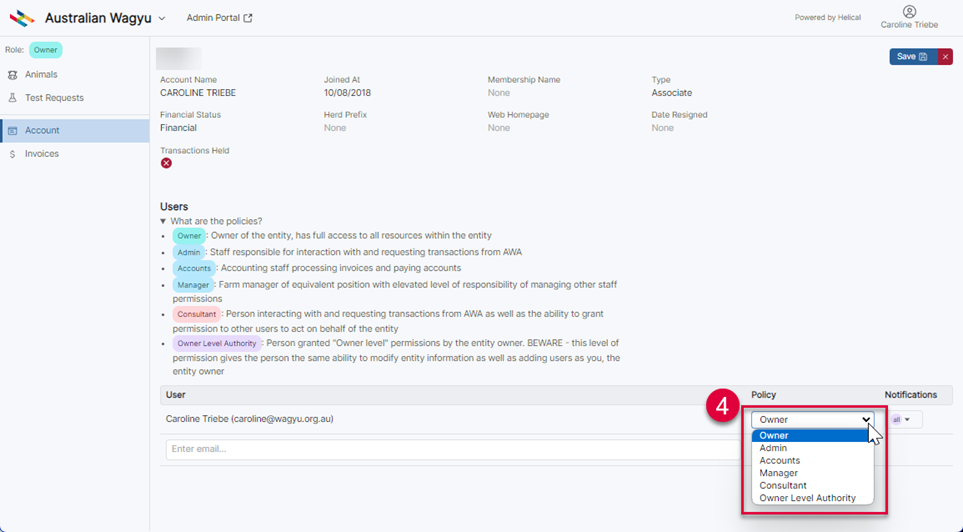Image resolution: width=963 pixels, height=532 pixels.
Task: Click the Animals cow icon
Action: [12, 75]
